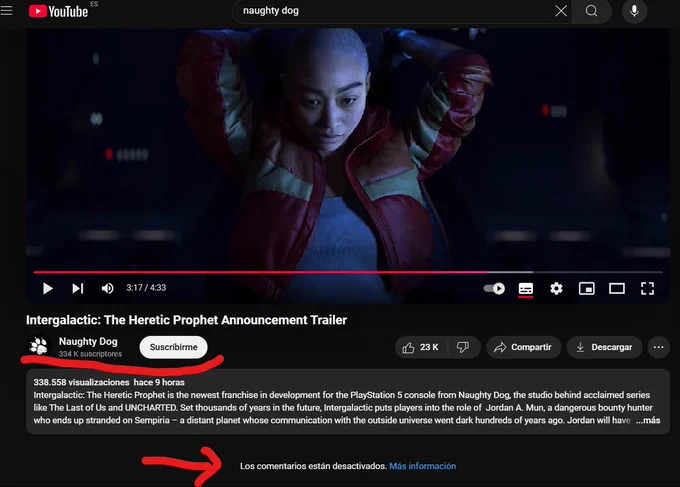Like the video with 23 K
Image resolution: width=680 pixels, height=487 pixels.
pyautogui.click(x=421, y=347)
